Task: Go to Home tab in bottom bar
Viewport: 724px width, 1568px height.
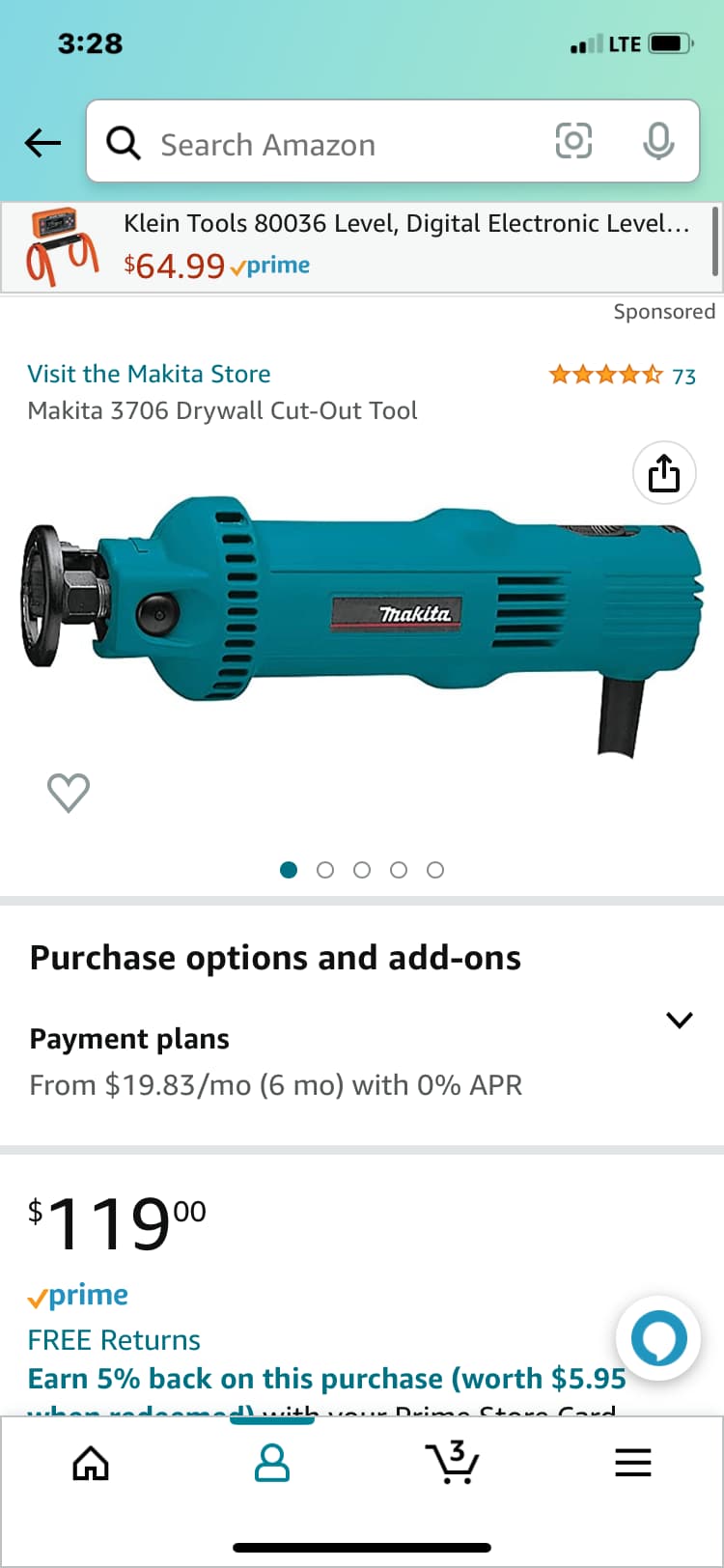Action: pos(91,1463)
